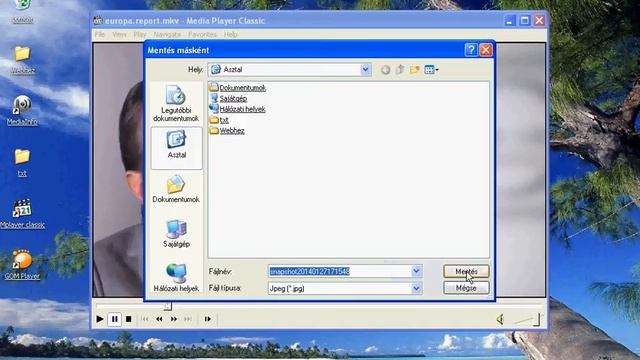Open the Webhez folder in file list
Screen dimensions: 640x360
point(227,131)
